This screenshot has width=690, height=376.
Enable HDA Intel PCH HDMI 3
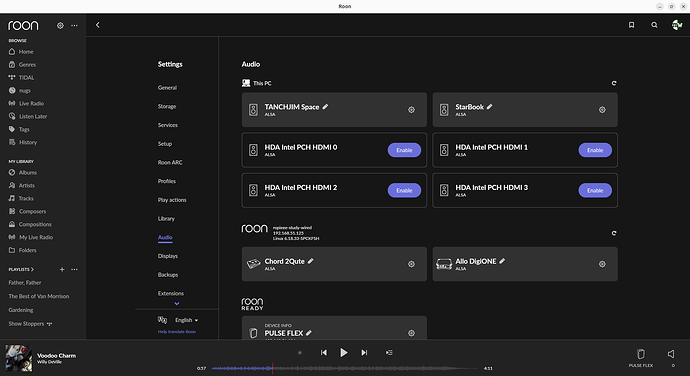(x=595, y=191)
